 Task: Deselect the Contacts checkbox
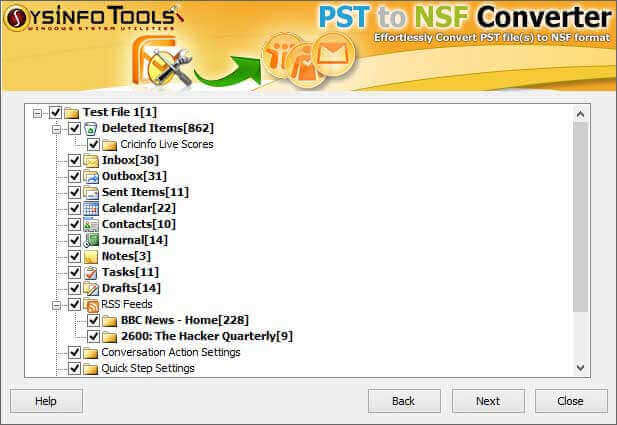(74, 224)
